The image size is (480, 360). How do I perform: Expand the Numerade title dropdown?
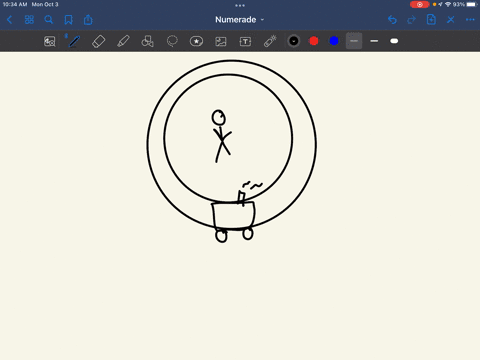(239, 20)
